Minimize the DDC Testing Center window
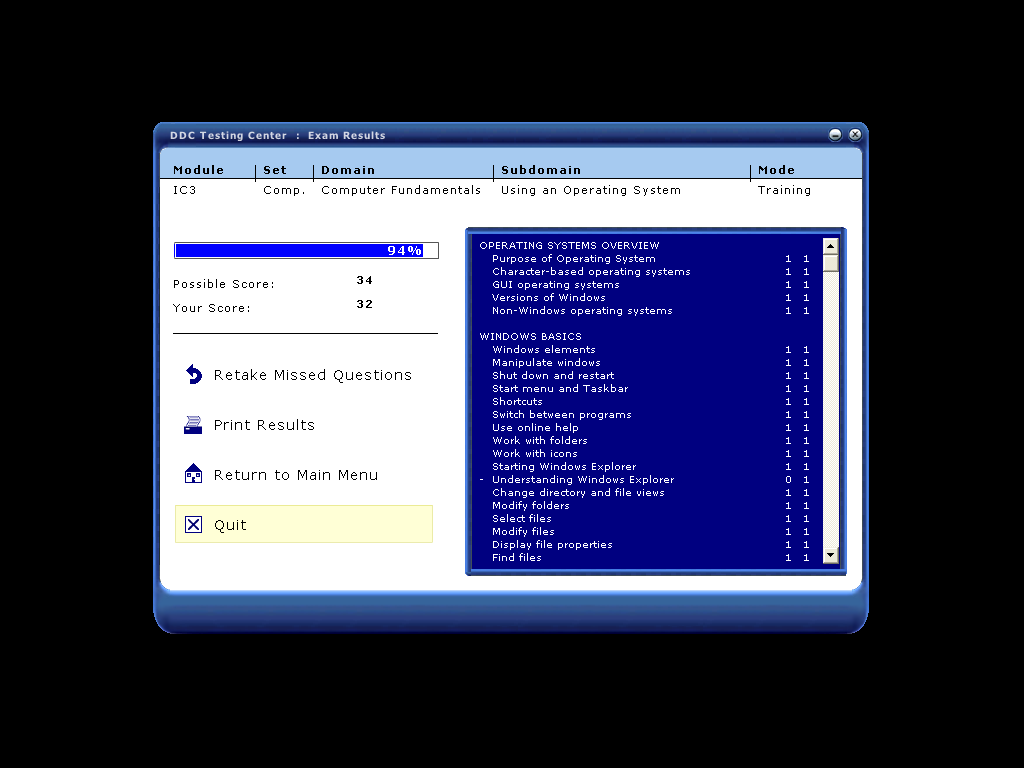The image size is (1024, 768). [835, 135]
